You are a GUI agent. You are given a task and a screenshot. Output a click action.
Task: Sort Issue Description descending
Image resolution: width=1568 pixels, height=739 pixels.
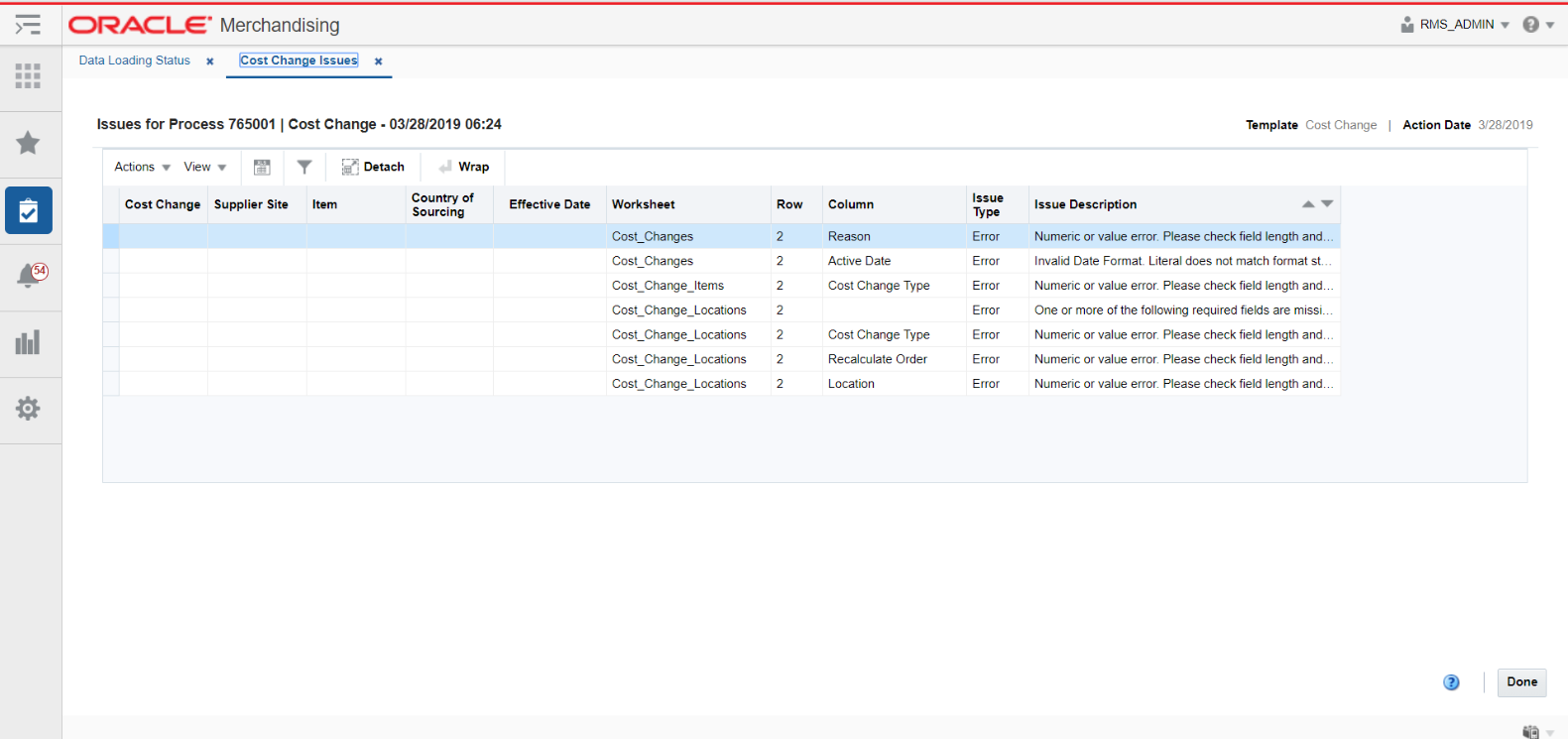click(x=1327, y=204)
